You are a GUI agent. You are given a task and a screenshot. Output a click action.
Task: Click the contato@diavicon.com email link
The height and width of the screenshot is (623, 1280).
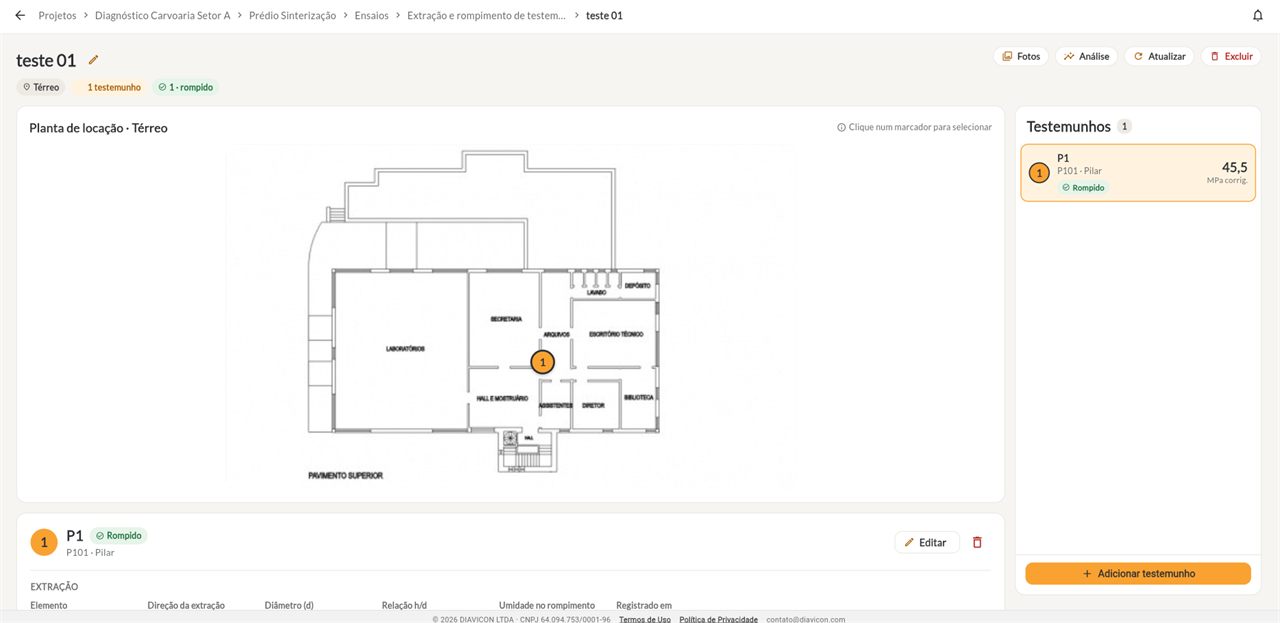point(806,619)
